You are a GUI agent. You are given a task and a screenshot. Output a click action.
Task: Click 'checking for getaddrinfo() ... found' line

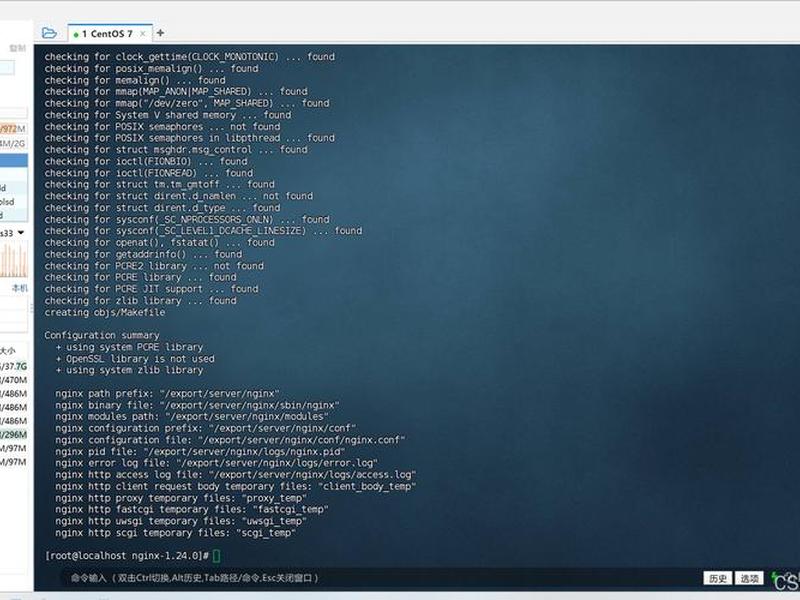(x=143, y=254)
